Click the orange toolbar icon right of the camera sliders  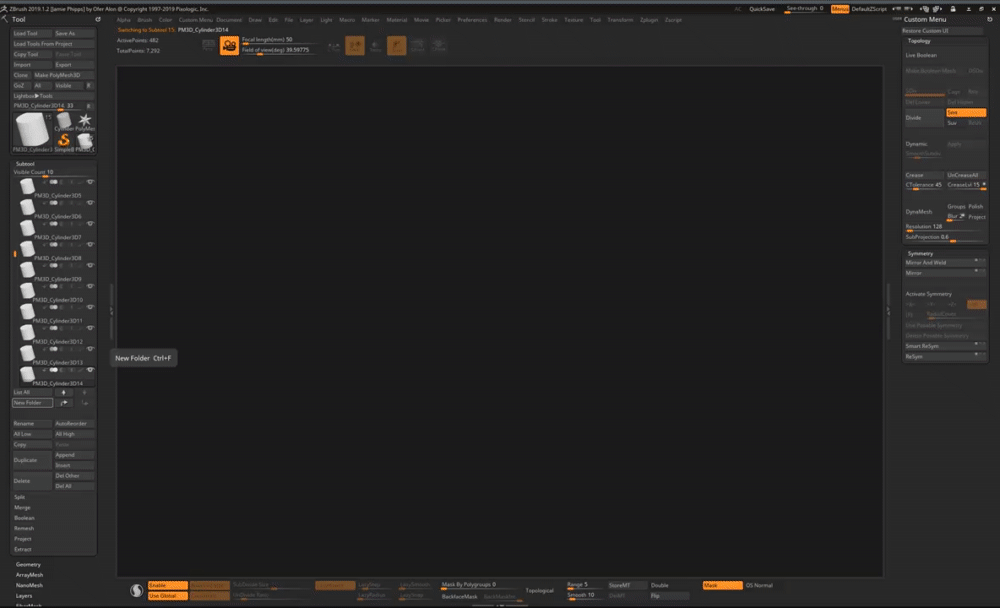(355, 45)
